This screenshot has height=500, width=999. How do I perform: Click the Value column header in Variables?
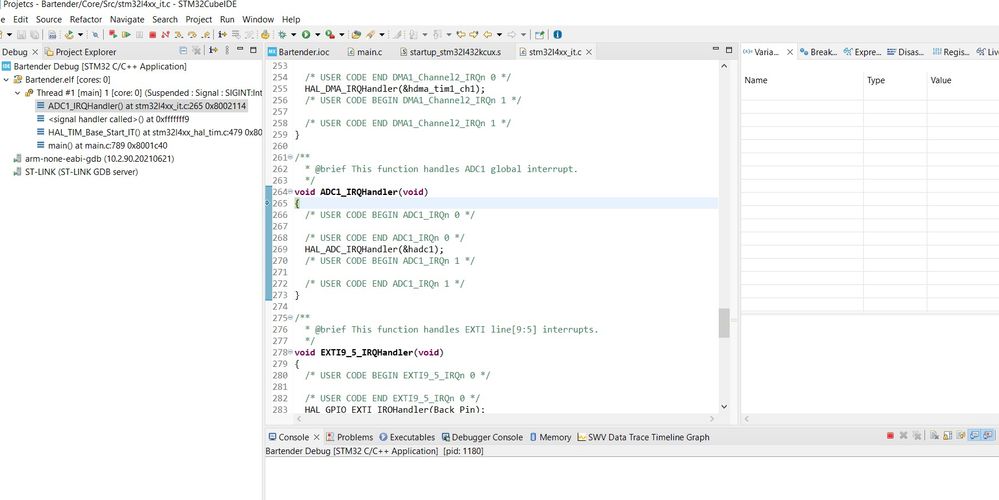click(940, 80)
